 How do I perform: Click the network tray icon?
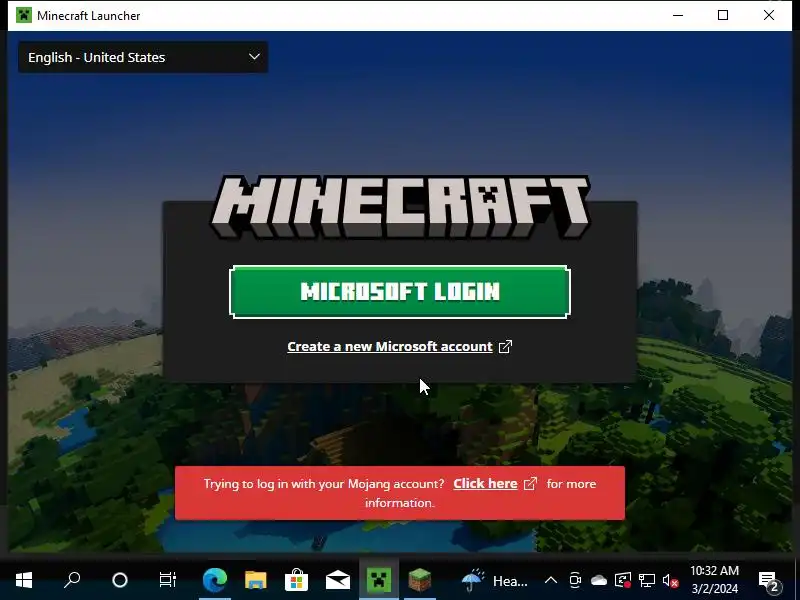647,580
